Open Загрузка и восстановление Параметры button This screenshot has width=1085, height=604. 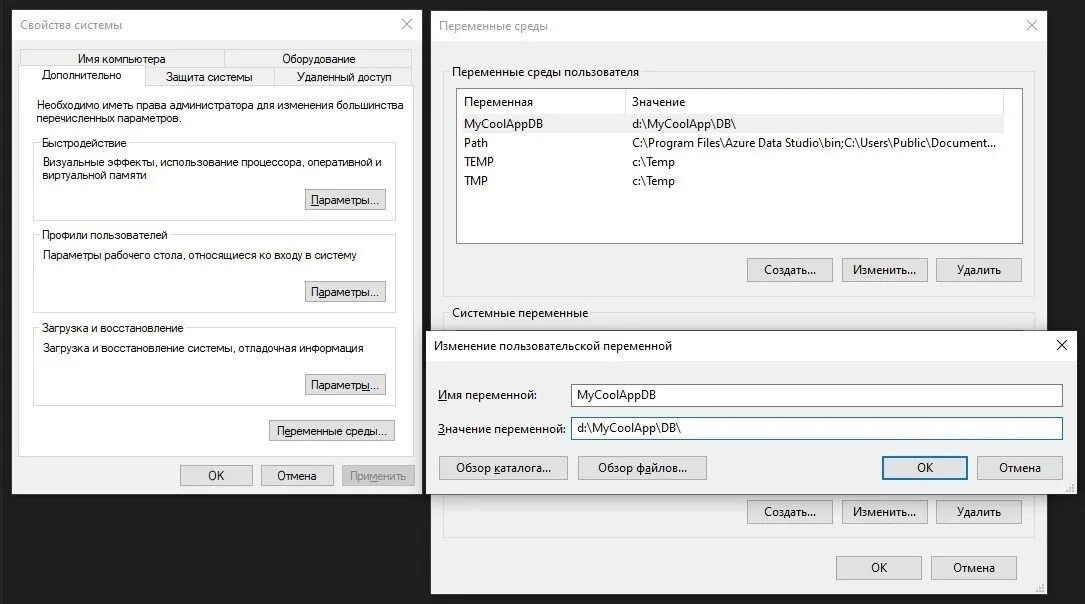345,385
